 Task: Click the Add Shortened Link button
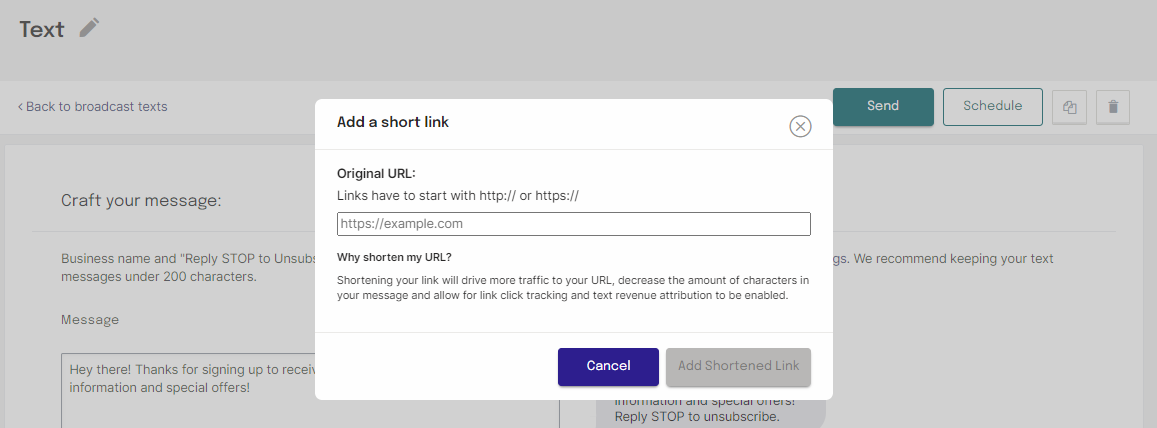[x=738, y=366]
